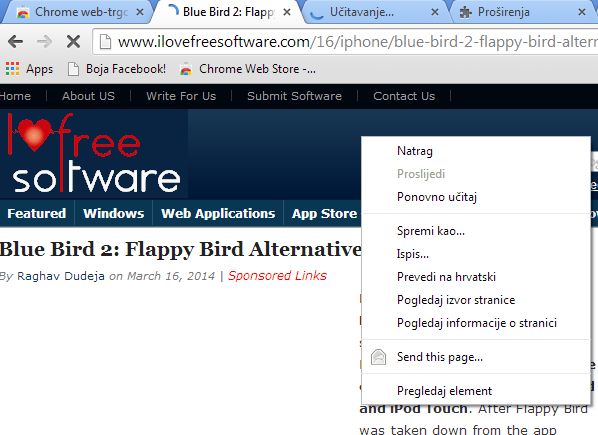The image size is (598, 435).
Task: Select Spremi kao... menu entry
Action: 476,231
